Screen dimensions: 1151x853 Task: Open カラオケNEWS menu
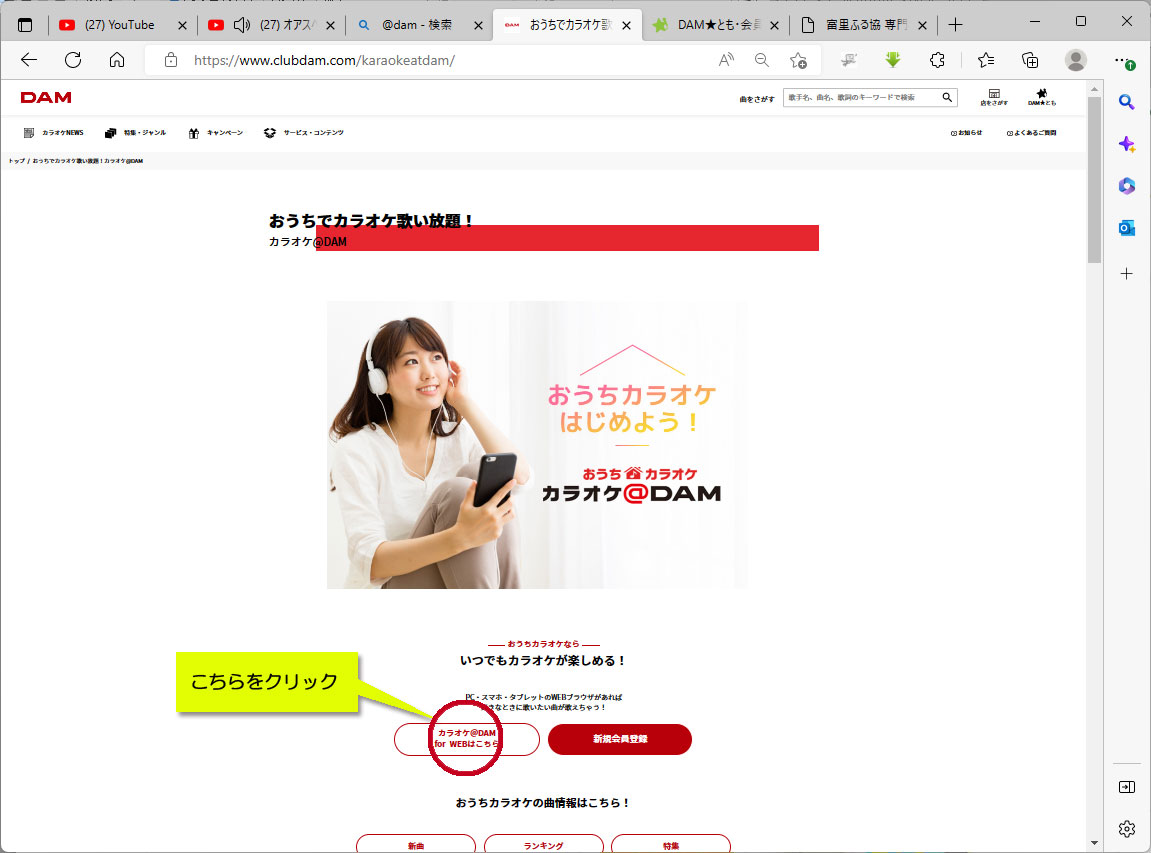54,133
